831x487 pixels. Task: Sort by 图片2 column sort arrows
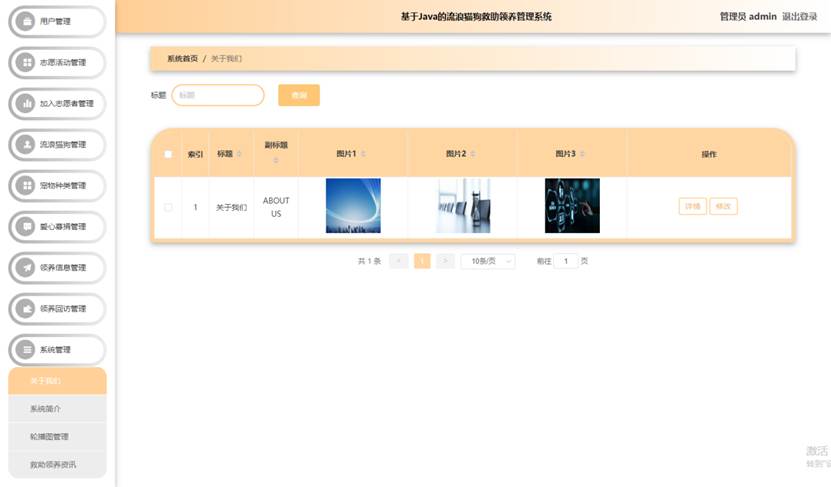pos(473,154)
